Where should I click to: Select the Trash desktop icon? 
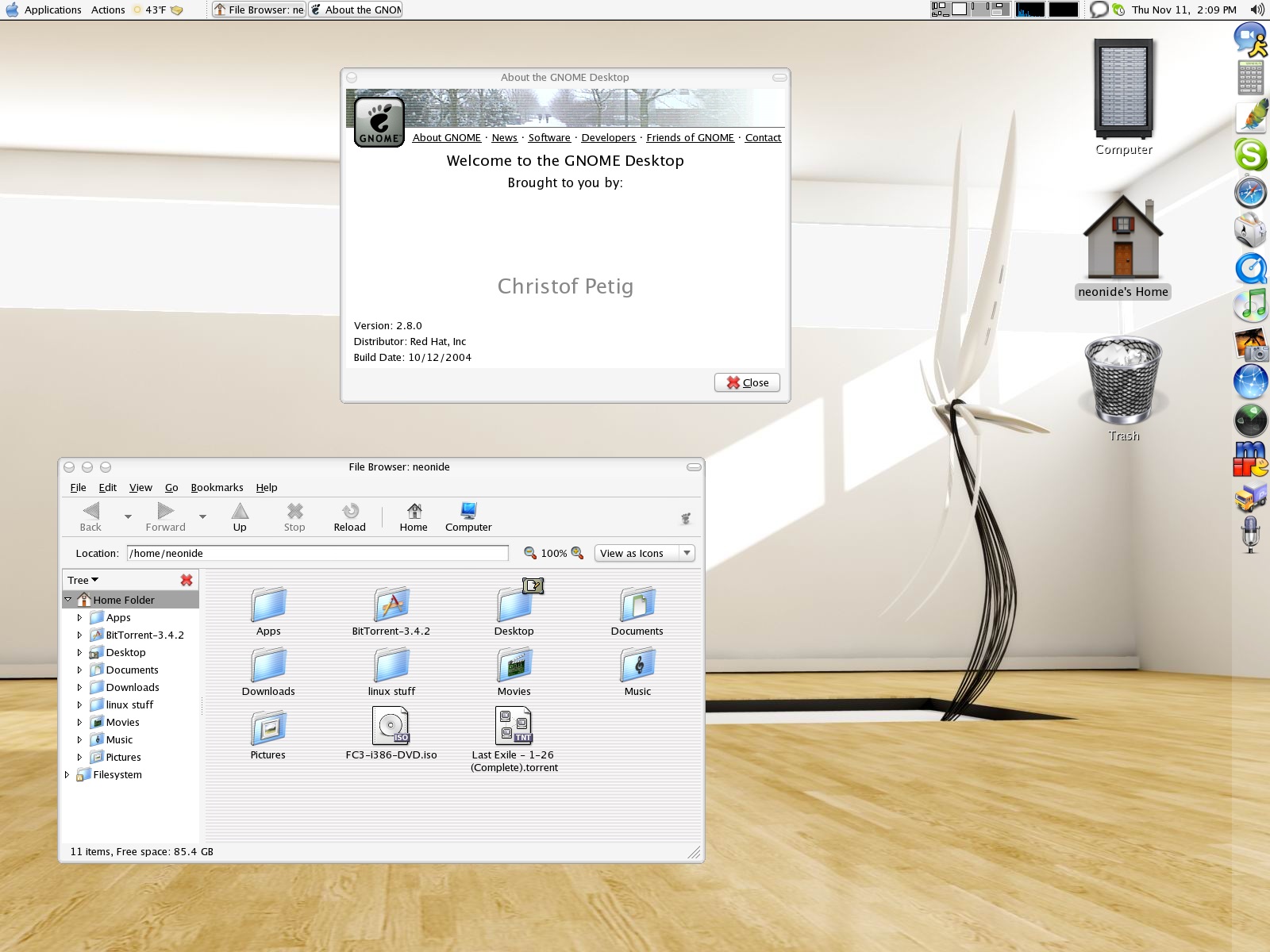click(x=1123, y=389)
